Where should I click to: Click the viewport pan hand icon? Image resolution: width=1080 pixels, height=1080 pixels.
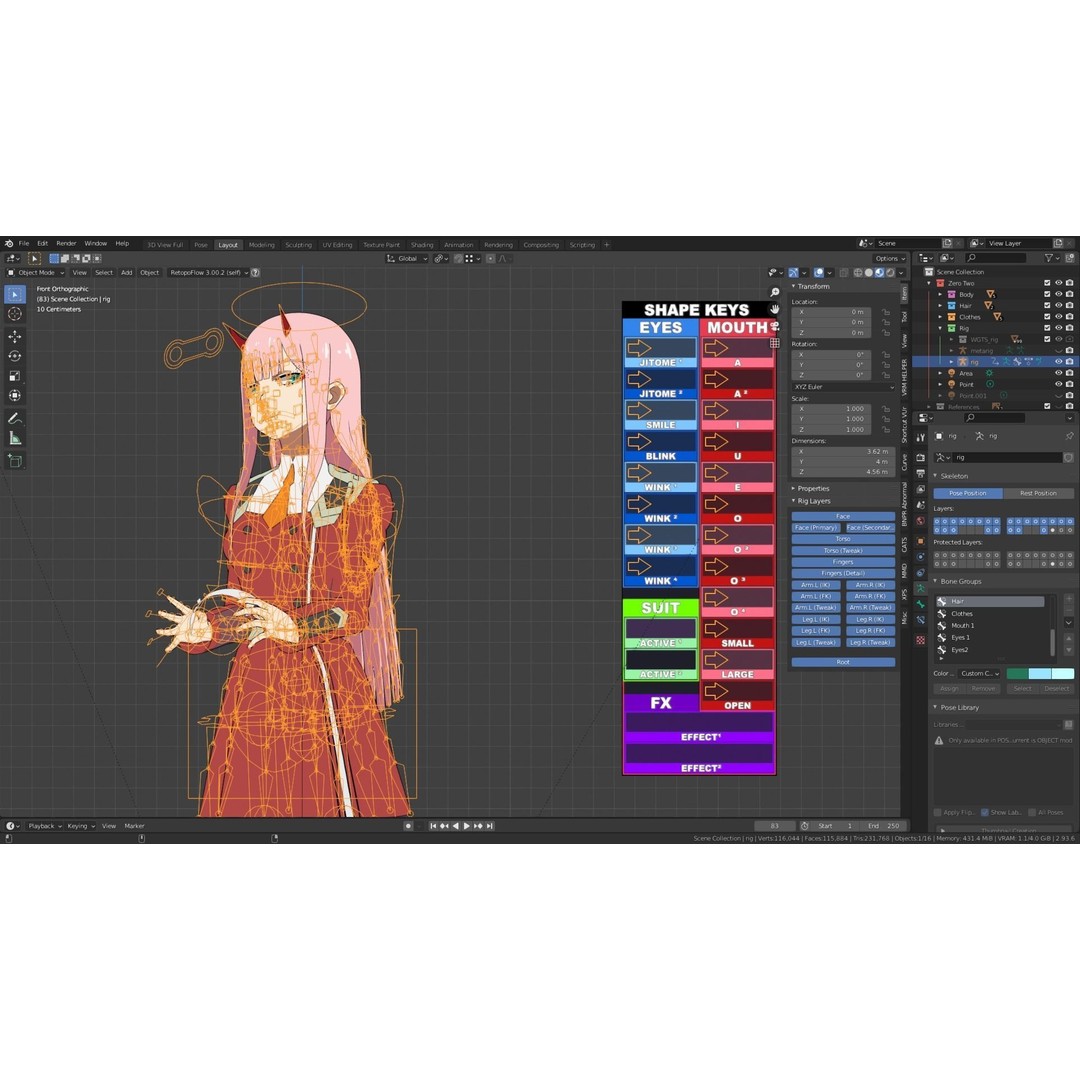coord(774,309)
